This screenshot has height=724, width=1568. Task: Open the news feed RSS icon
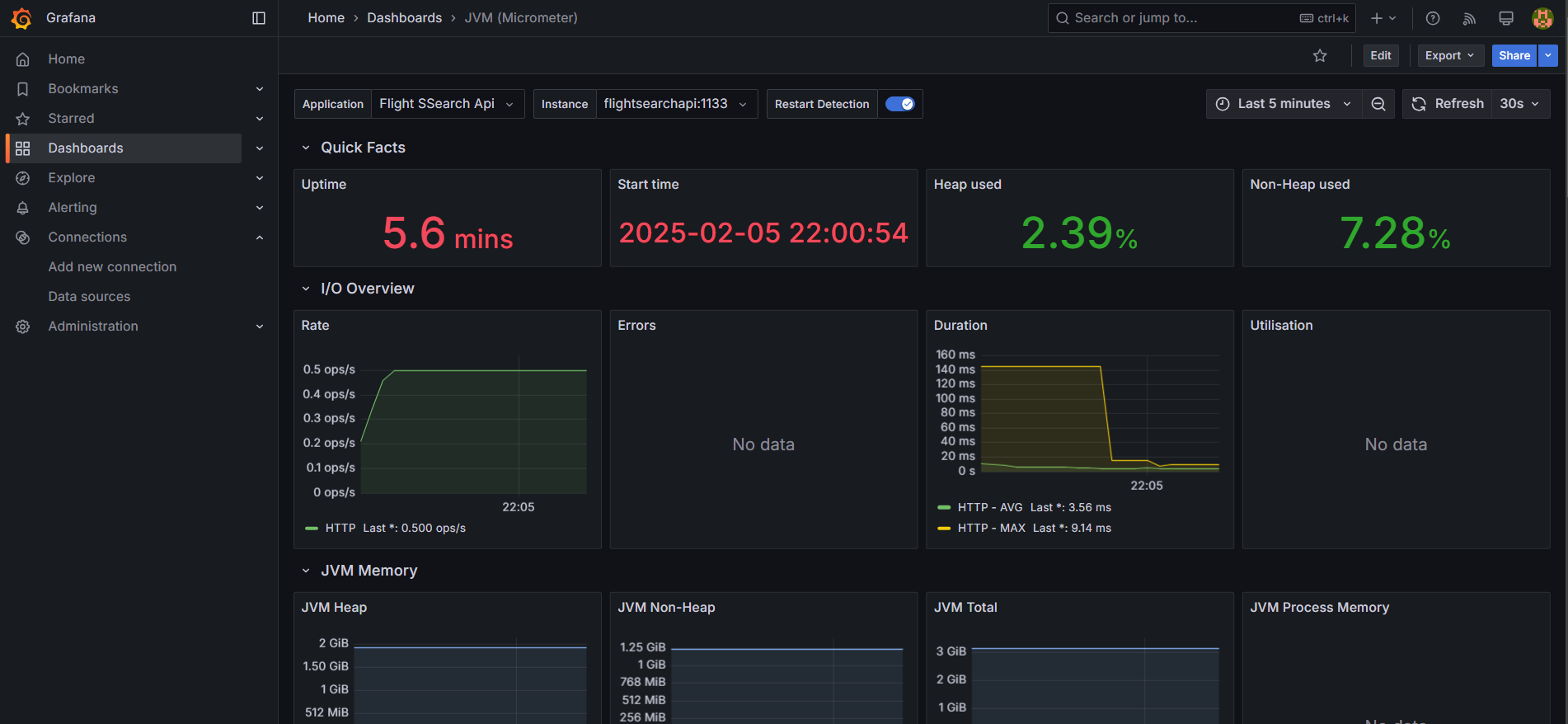tap(1469, 18)
